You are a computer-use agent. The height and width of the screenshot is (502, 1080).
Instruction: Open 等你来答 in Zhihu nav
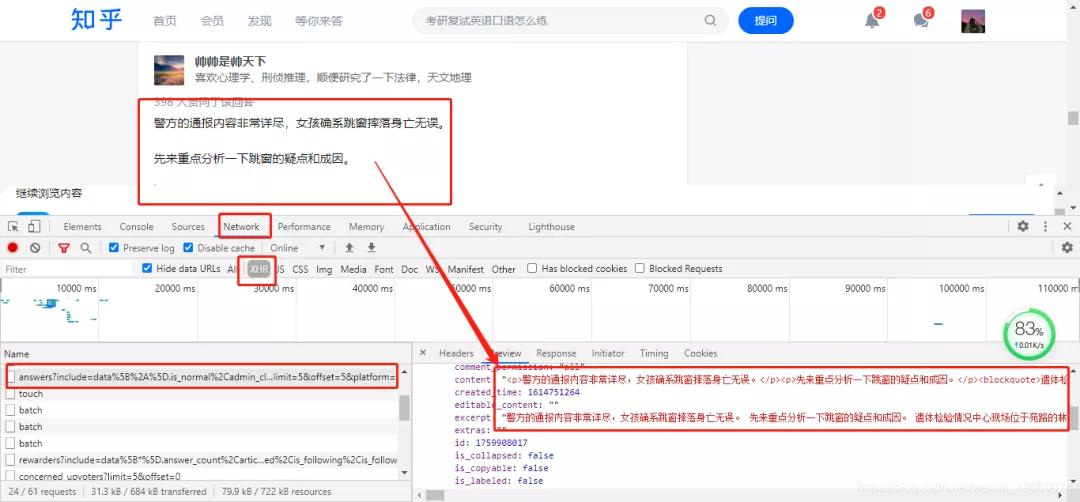pyautogui.click(x=319, y=21)
